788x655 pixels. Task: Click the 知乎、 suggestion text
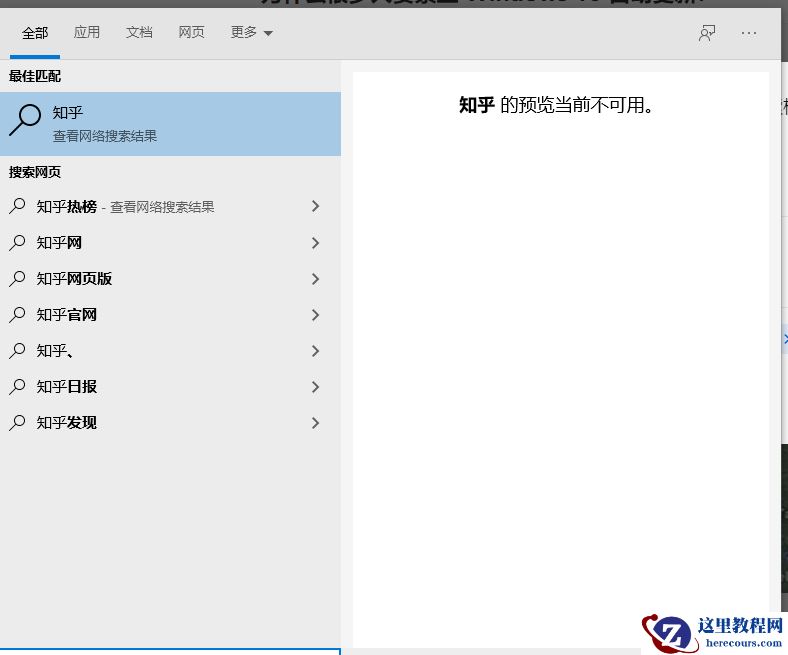[x=55, y=351]
